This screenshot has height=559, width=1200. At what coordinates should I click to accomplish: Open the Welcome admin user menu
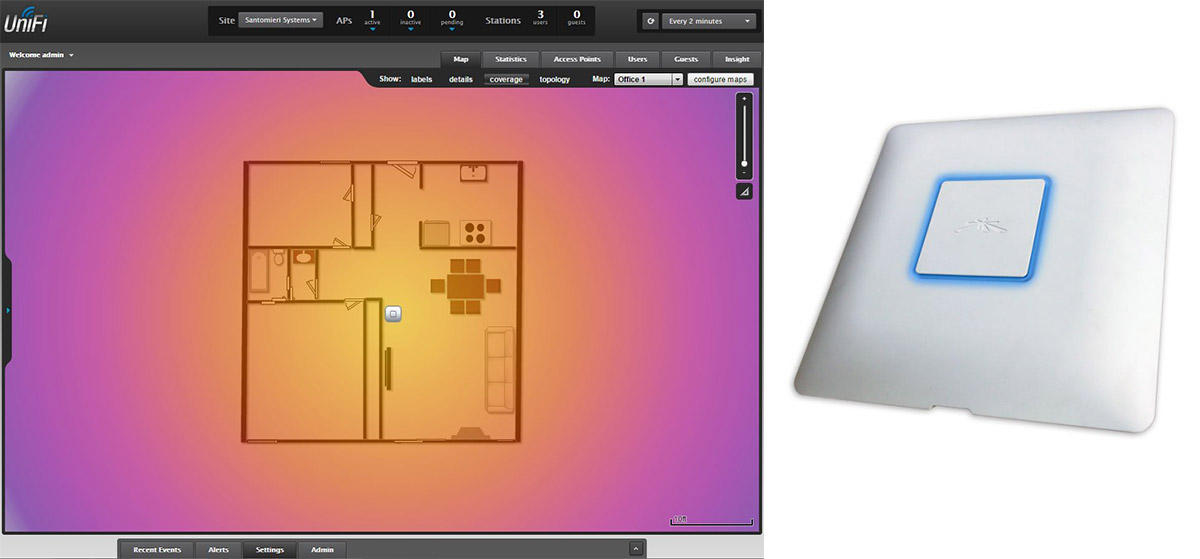41,55
